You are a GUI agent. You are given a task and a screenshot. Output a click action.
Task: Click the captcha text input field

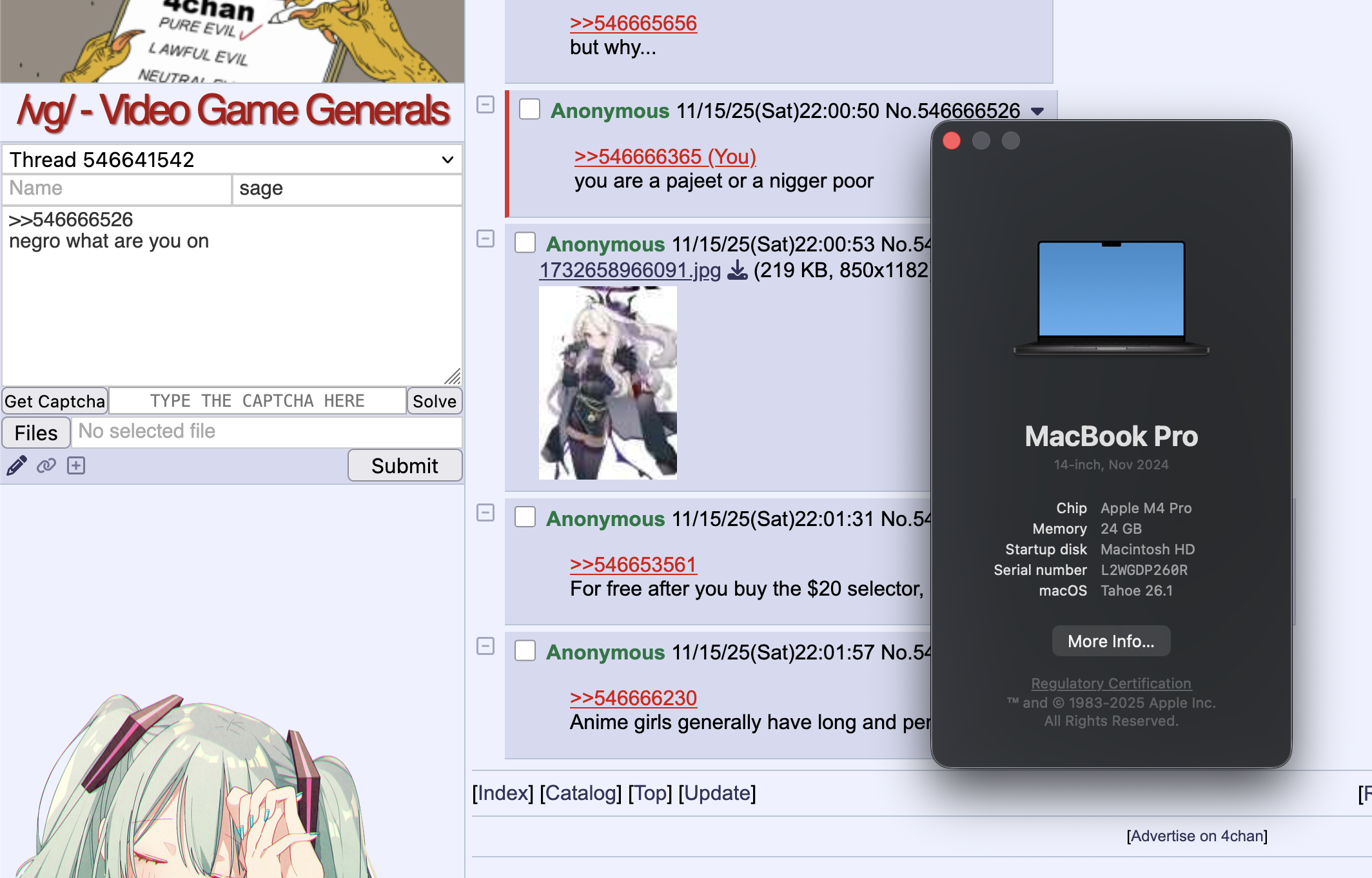point(257,401)
